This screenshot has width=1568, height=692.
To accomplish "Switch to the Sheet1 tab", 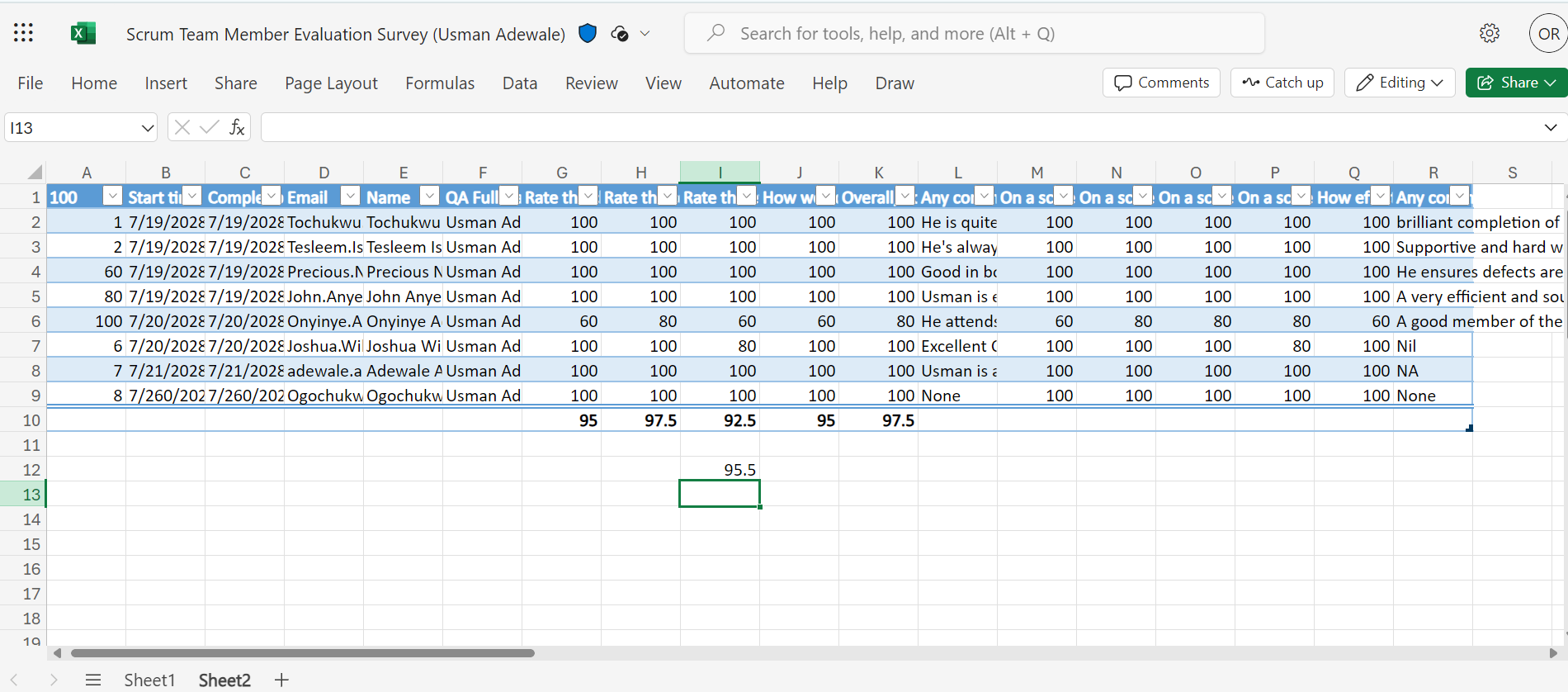I will click(149, 680).
